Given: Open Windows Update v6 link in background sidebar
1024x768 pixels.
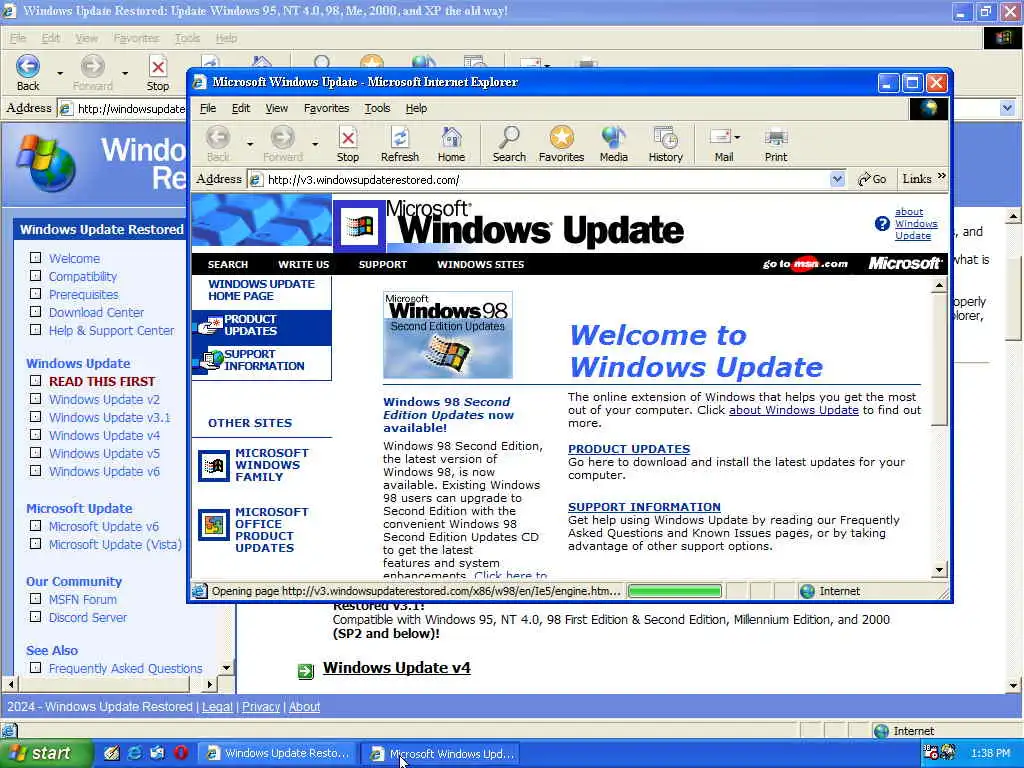Looking at the screenshot, I should (x=104, y=472).
